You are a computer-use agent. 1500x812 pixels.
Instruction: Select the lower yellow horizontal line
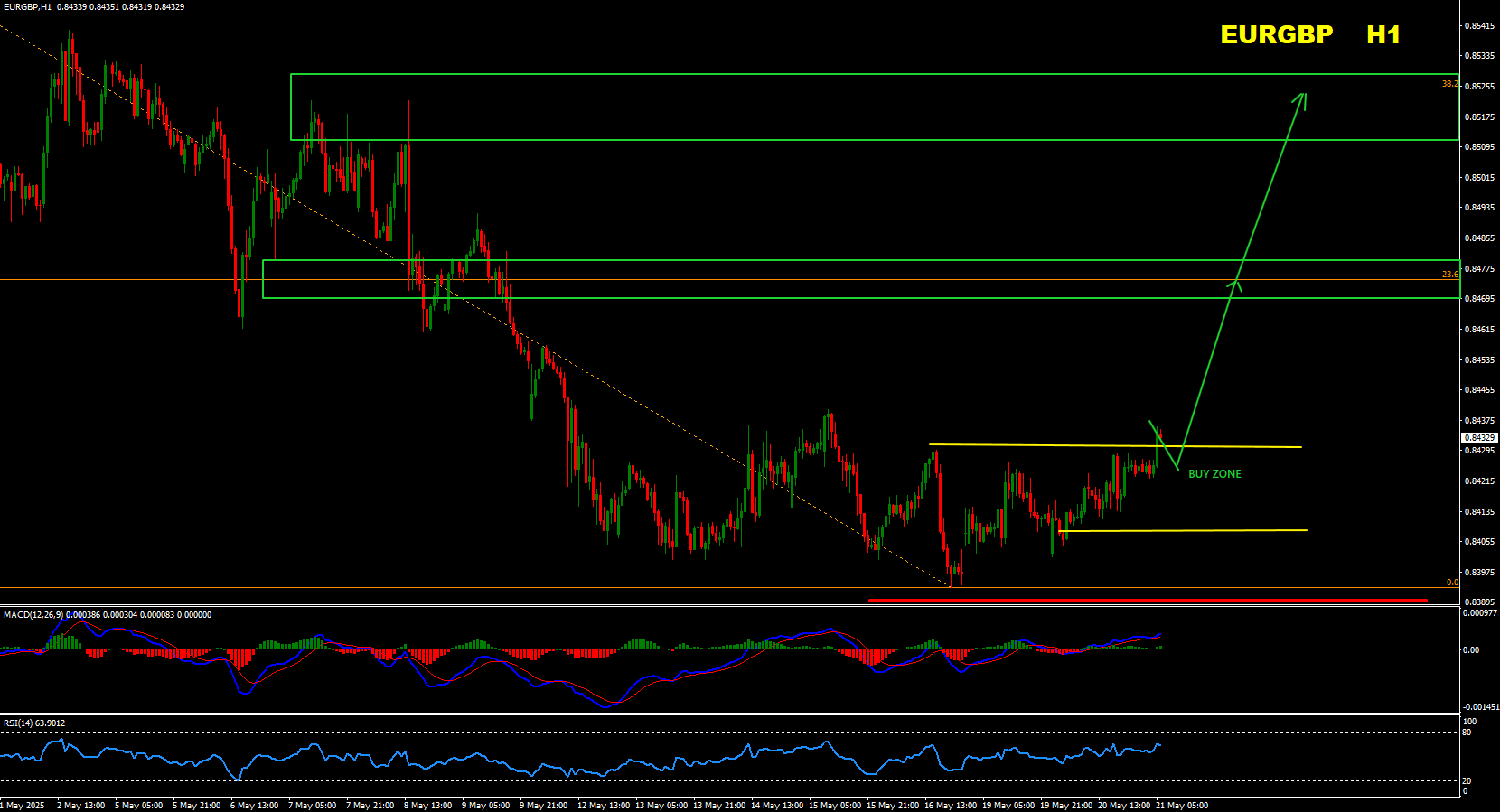(1184, 530)
